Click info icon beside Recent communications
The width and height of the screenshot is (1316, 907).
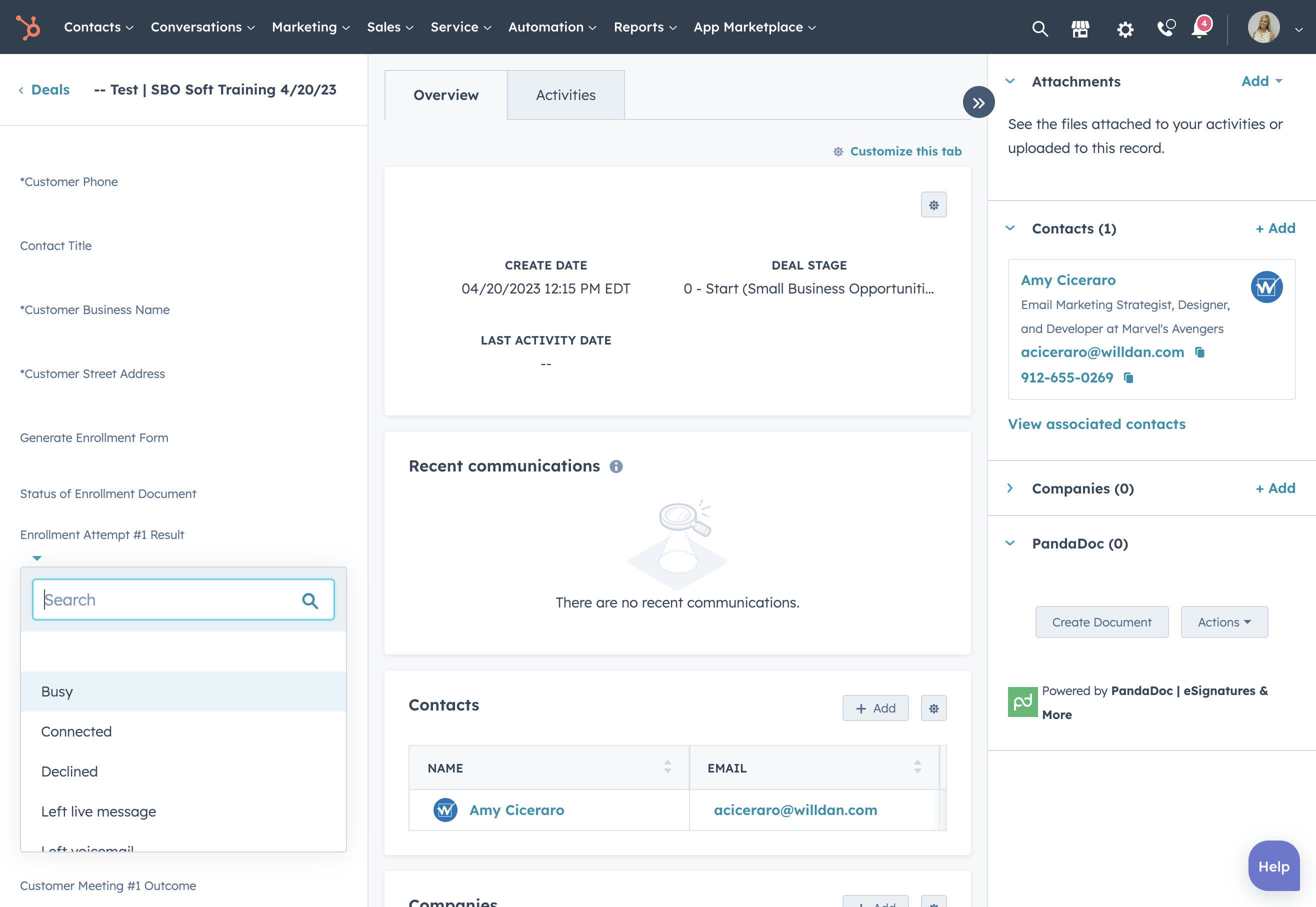coord(616,466)
